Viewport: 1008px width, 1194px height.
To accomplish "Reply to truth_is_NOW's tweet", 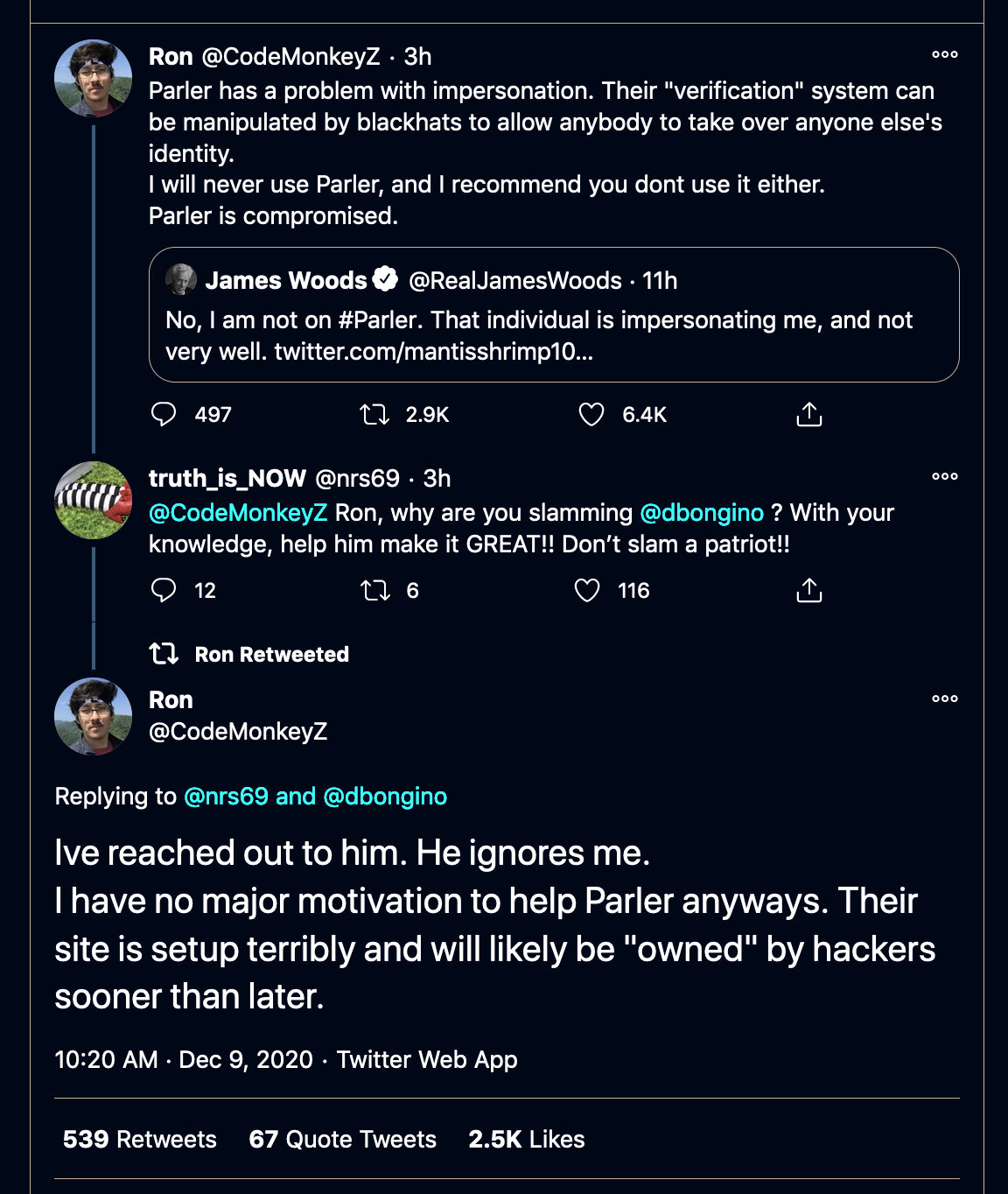I will [x=164, y=590].
